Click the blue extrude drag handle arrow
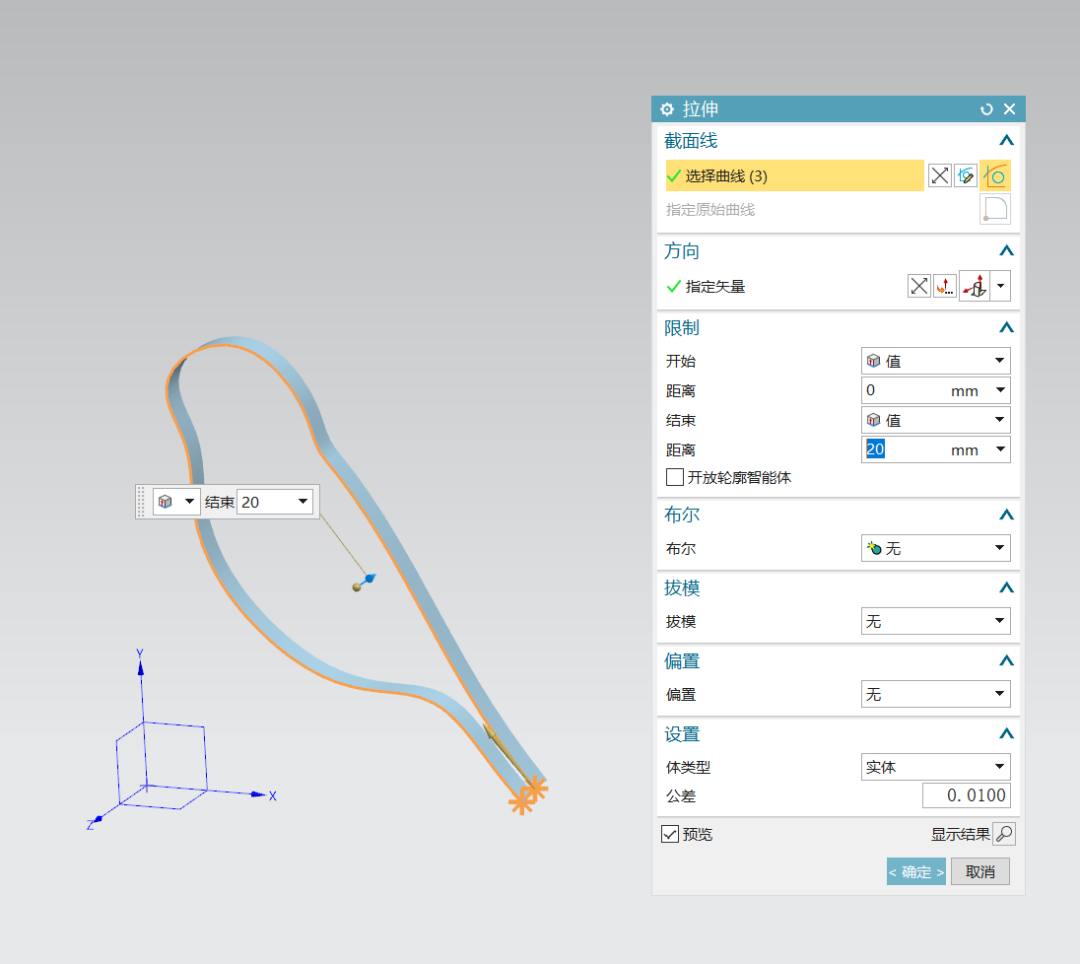Screen dimensions: 1080x964 369,578
